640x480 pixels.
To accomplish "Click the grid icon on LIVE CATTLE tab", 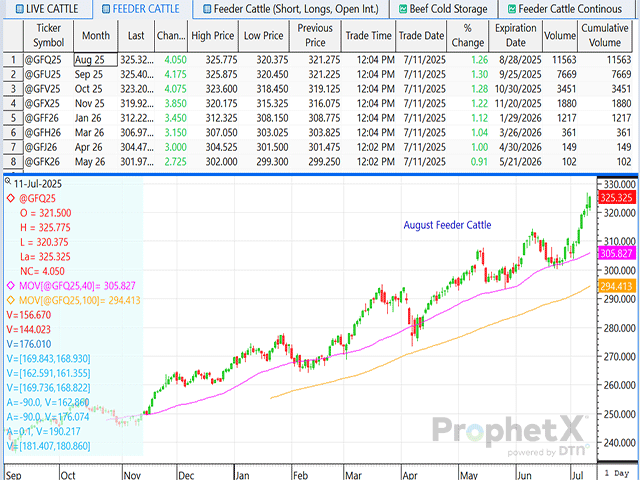I will (19, 9).
